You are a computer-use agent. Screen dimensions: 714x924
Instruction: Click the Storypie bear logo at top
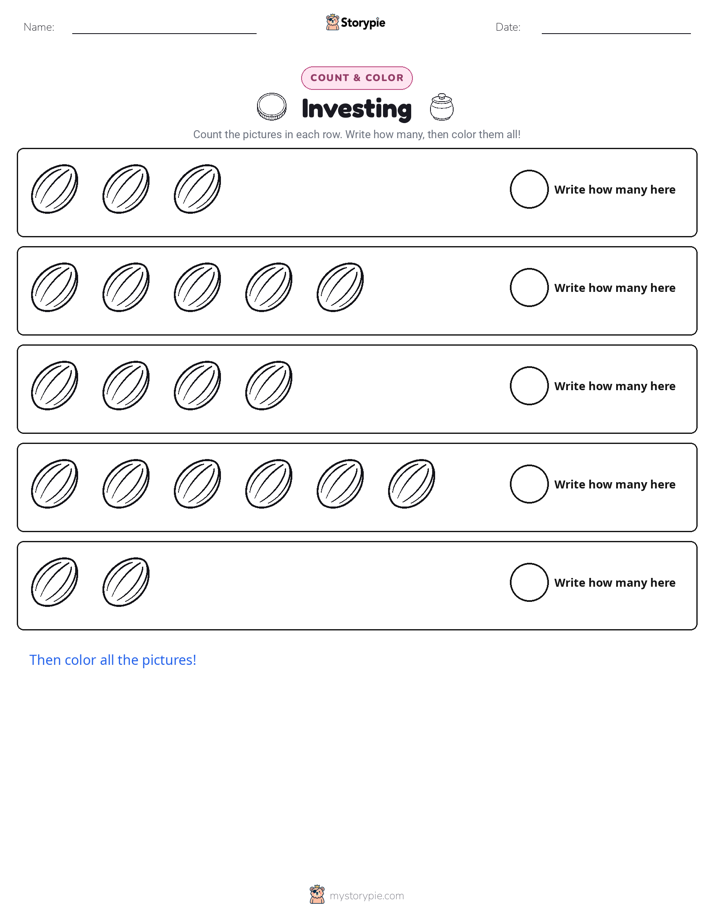point(332,22)
